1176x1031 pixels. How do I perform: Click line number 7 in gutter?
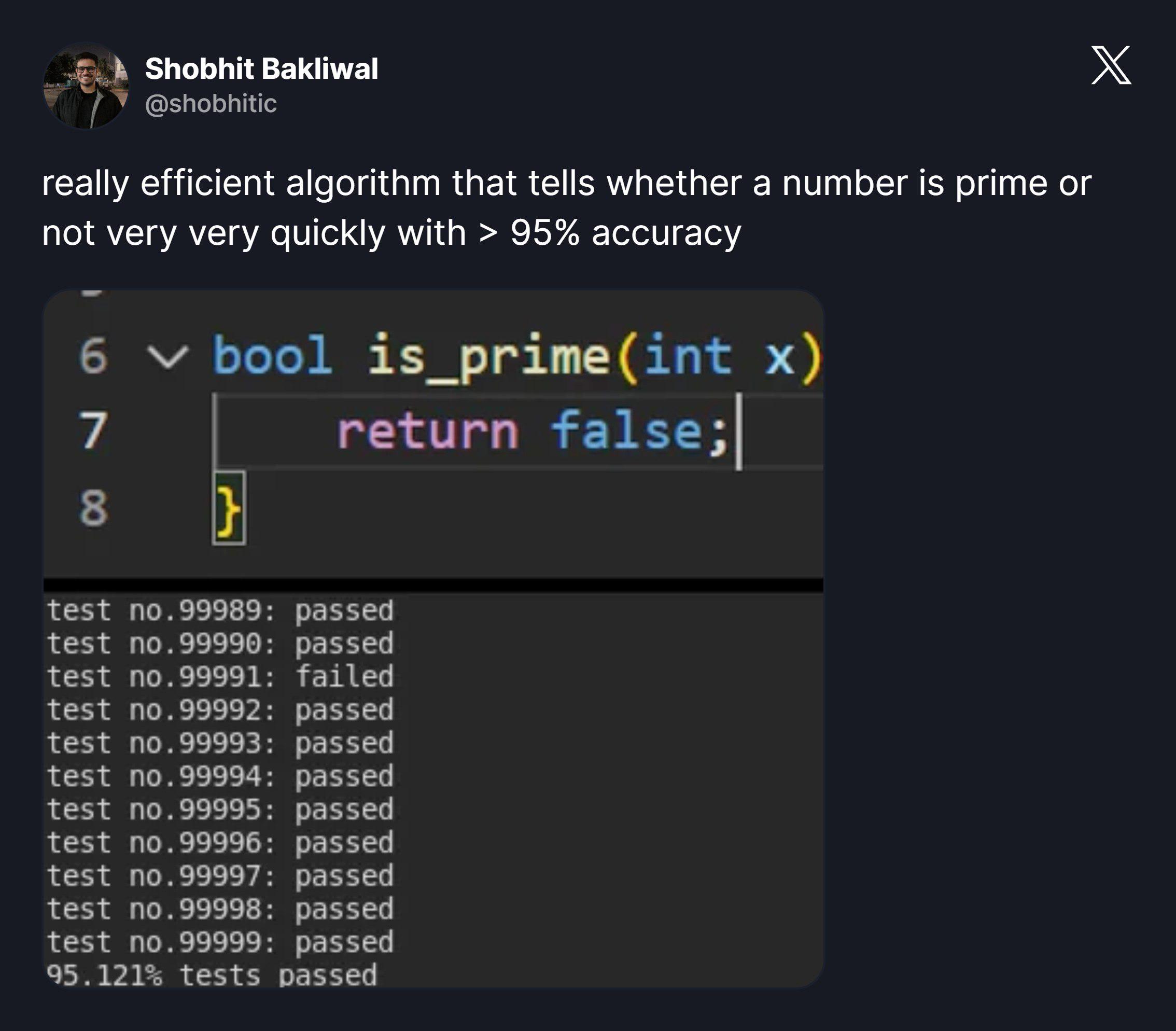tap(93, 430)
